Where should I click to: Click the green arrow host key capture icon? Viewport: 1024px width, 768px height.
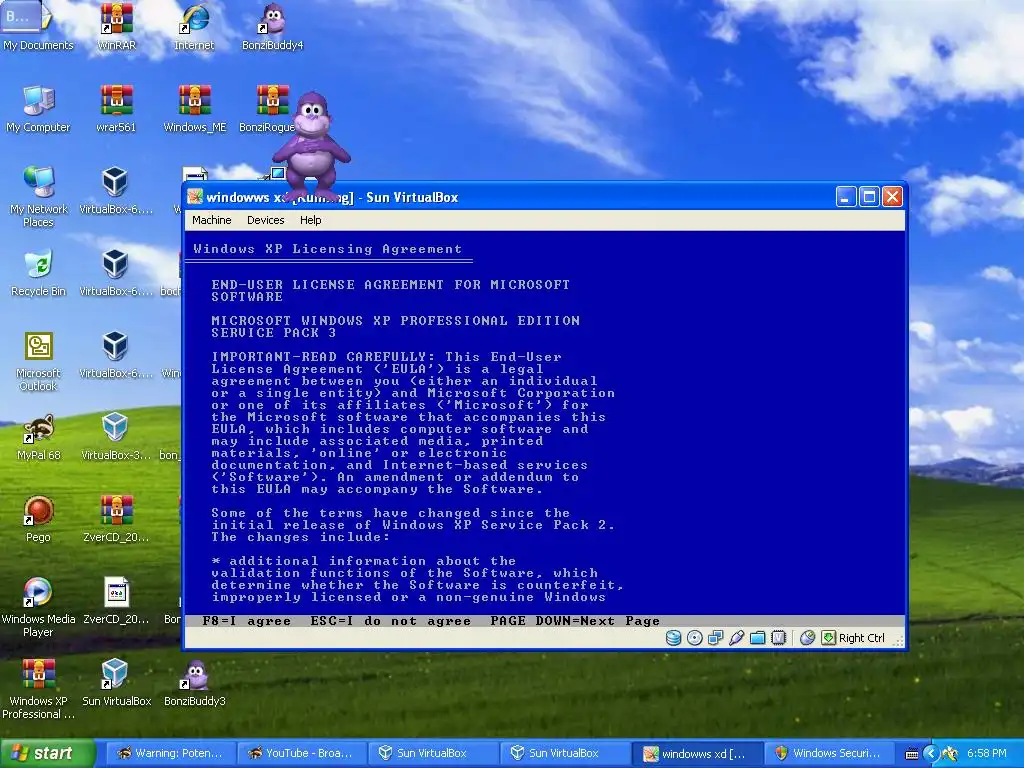pos(829,638)
